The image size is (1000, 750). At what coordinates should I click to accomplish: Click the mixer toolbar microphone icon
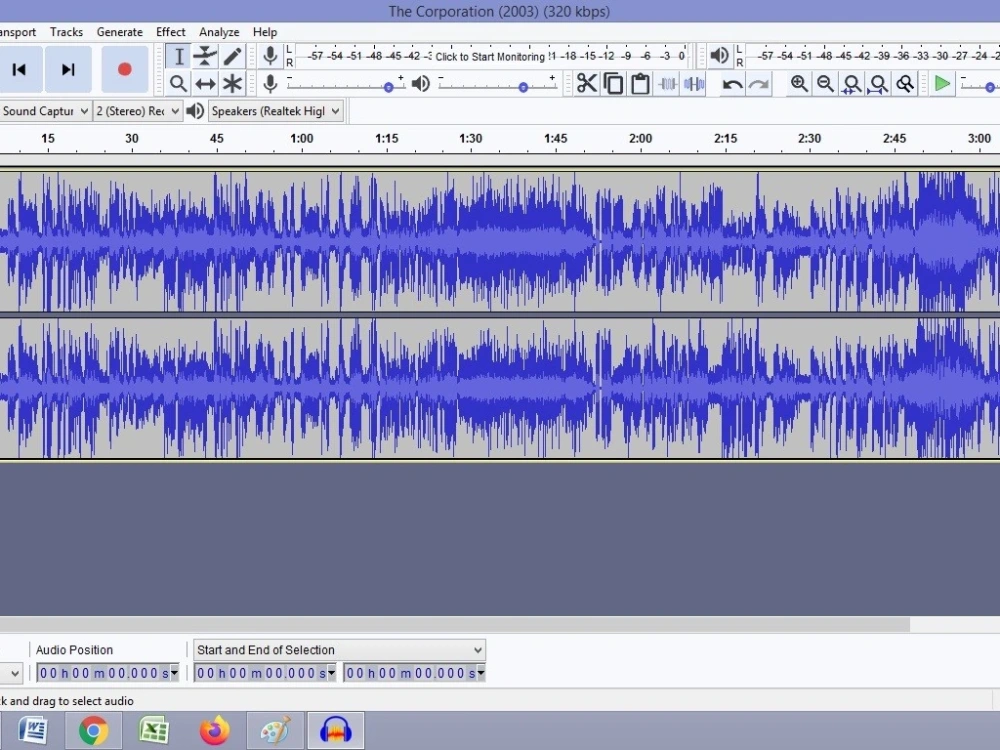270,84
